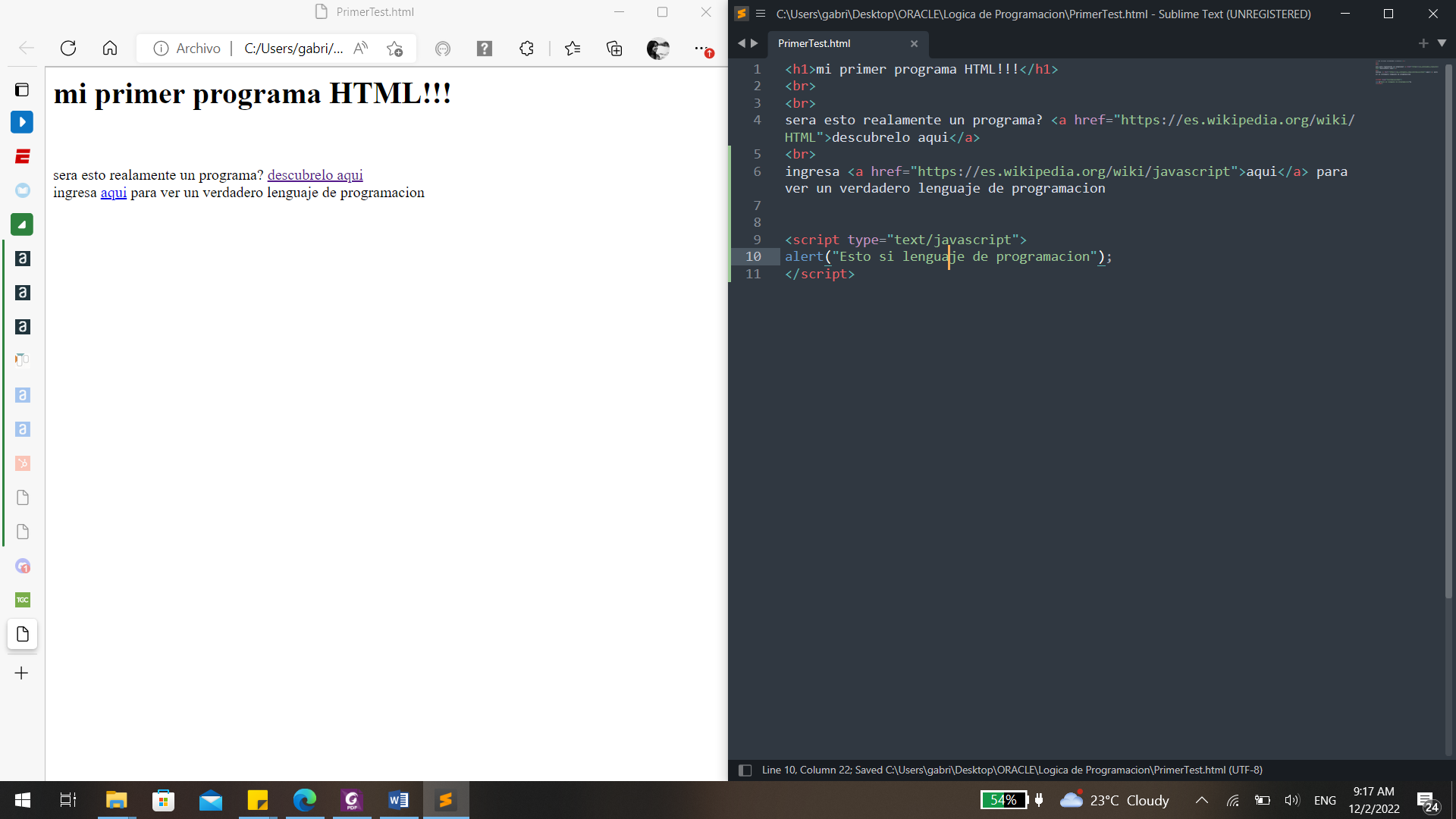Open File Explorer from the taskbar
The height and width of the screenshot is (819, 1456).
(x=116, y=800)
